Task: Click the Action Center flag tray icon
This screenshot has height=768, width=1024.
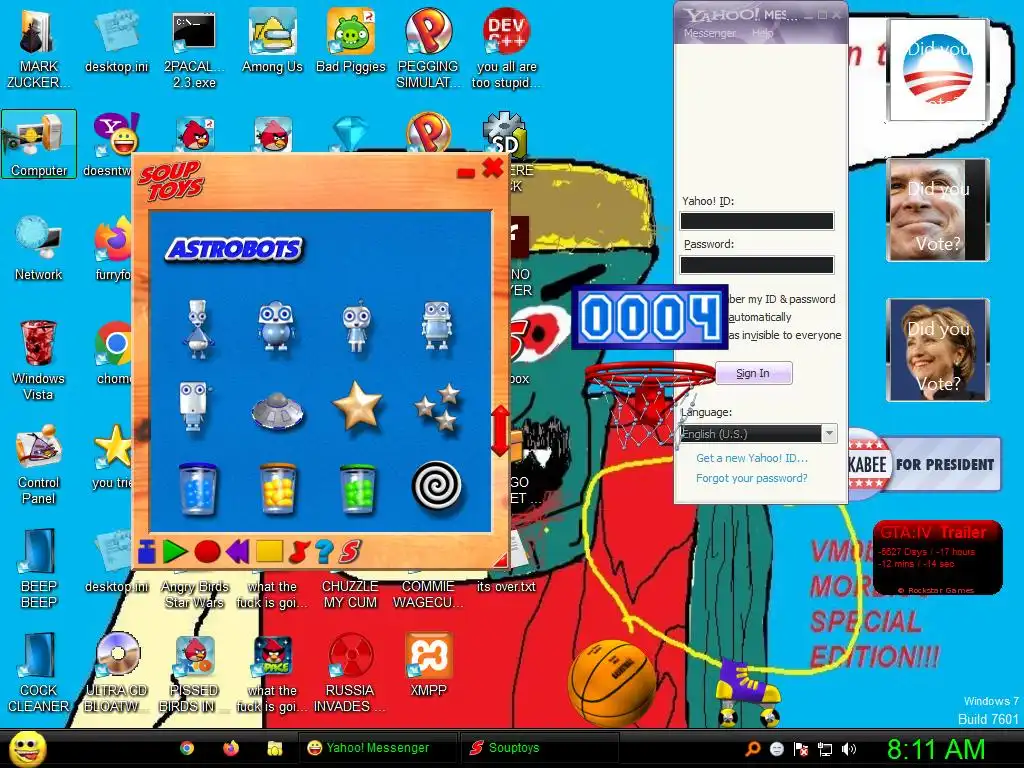Action: [801, 749]
